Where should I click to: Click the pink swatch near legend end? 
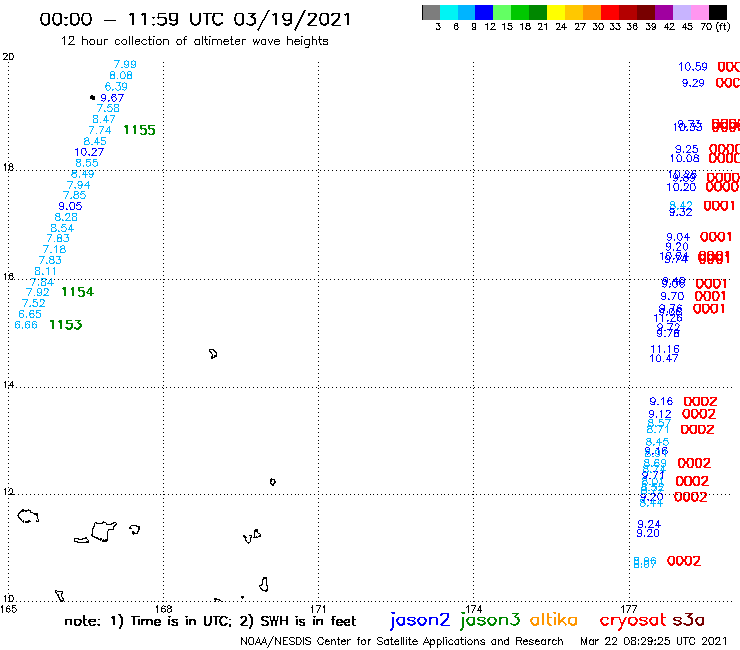699,12
